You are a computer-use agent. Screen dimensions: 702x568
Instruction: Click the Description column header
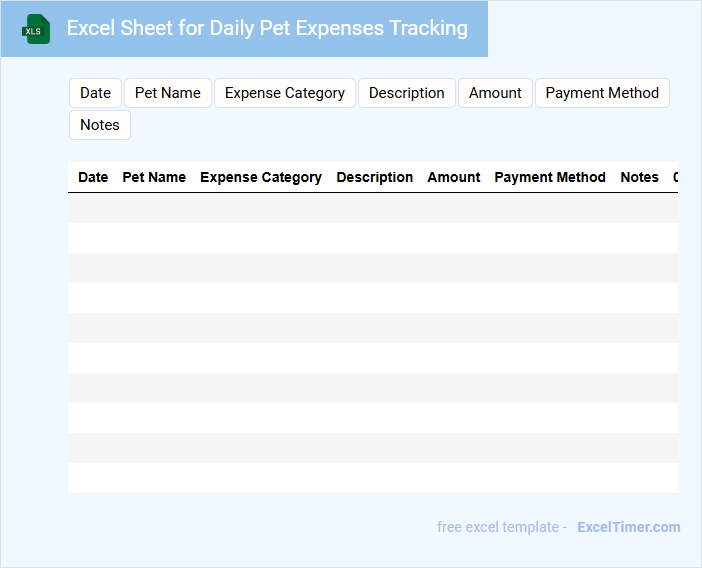pos(375,177)
